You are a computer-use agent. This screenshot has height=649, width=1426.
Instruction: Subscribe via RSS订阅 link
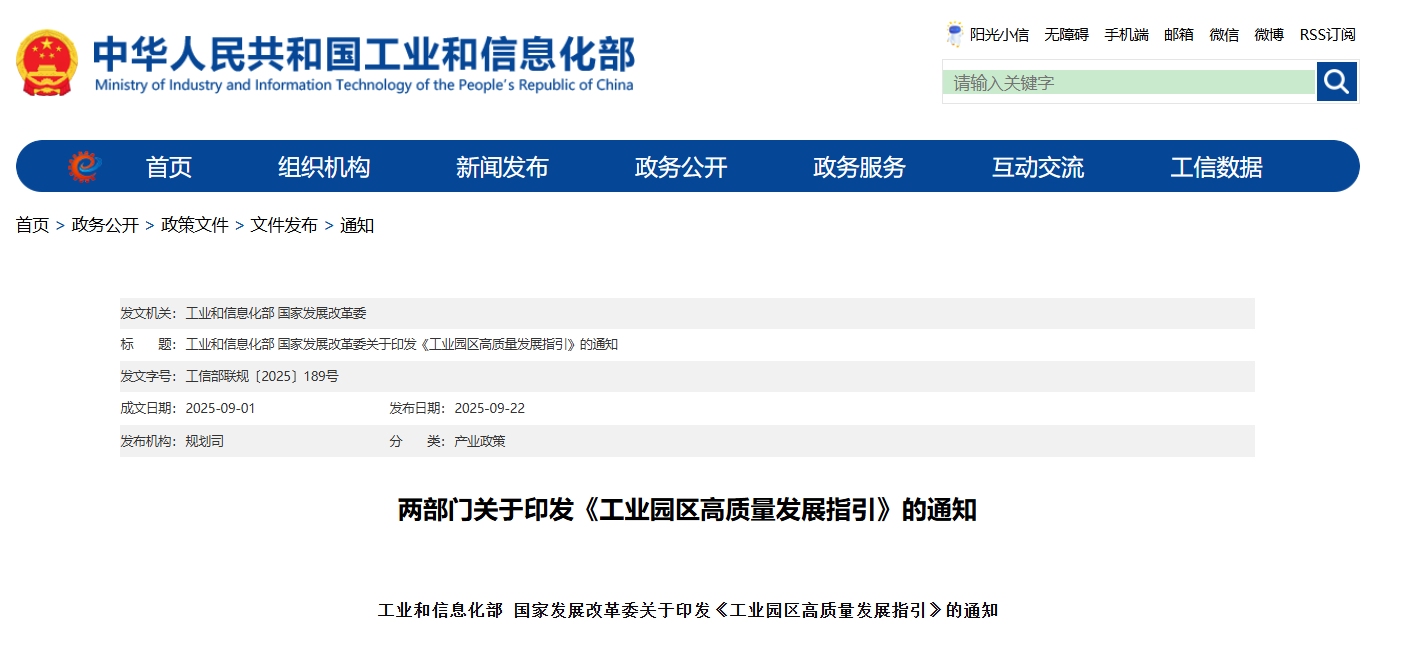coord(1327,35)
